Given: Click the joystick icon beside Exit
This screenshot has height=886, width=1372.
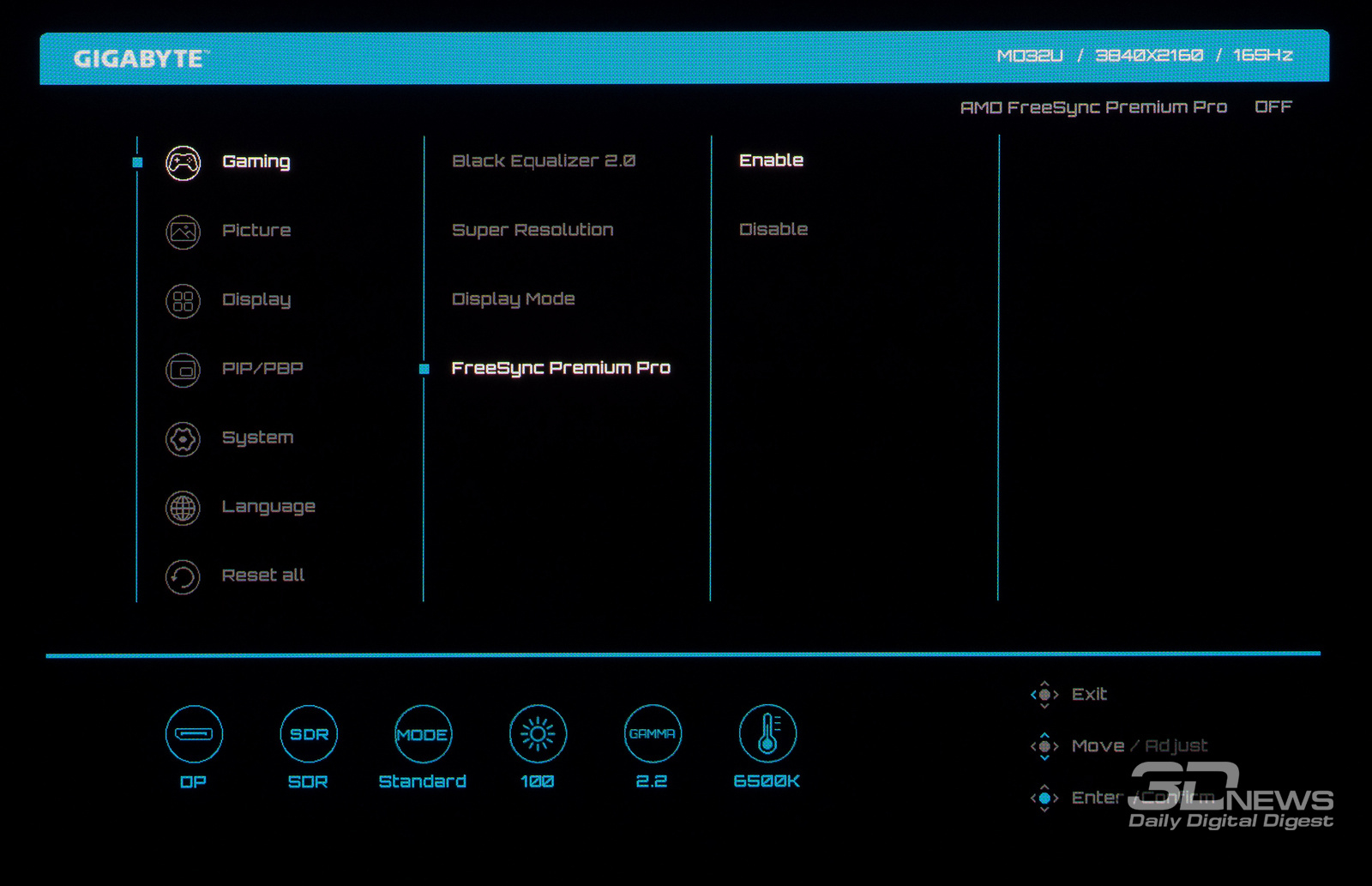Looking at the screenshot, I should 1044,695.
